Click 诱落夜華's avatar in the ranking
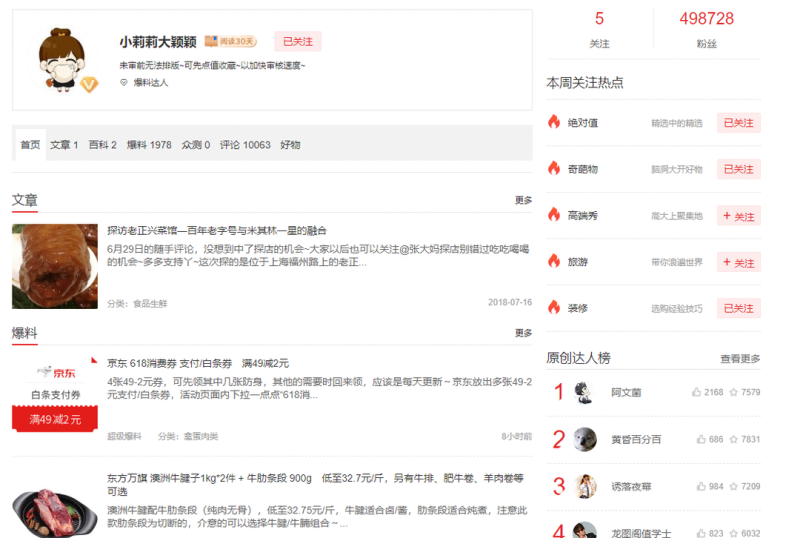This screenshot has height=538, width=800. pyautogui.click(x=585, y=486)
